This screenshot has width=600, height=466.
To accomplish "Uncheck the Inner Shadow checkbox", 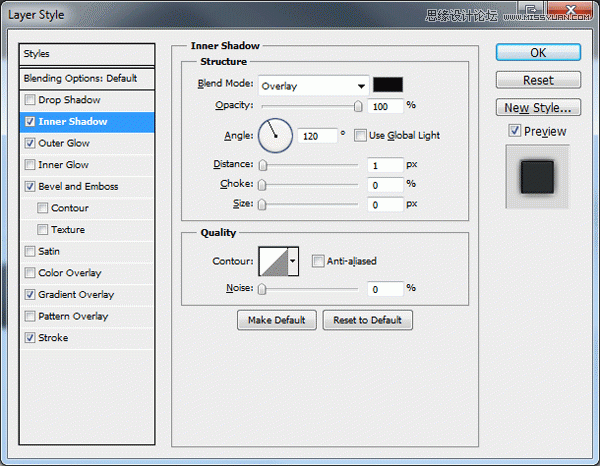I will [30, 122].
